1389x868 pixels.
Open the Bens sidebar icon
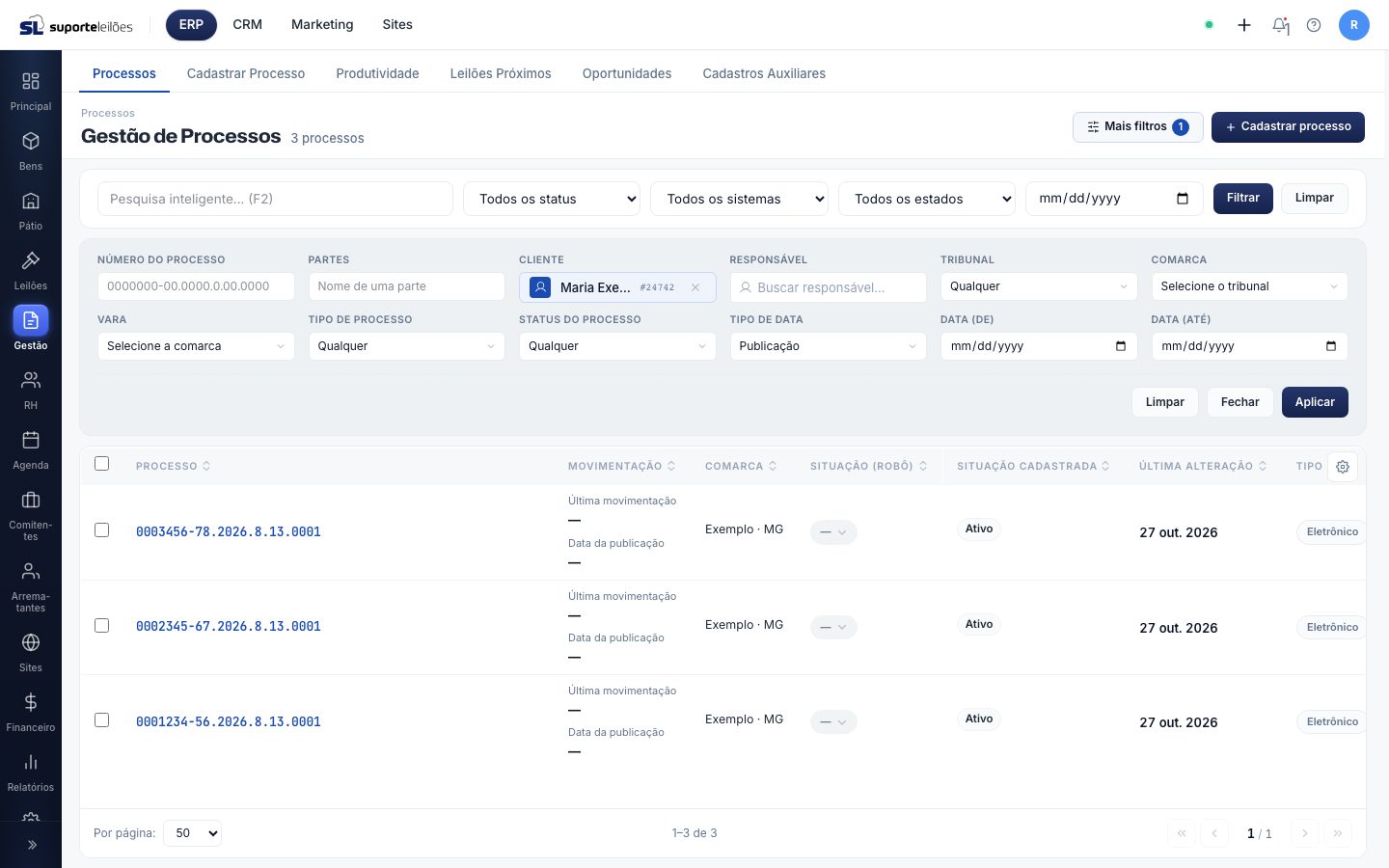pos(31,141)
